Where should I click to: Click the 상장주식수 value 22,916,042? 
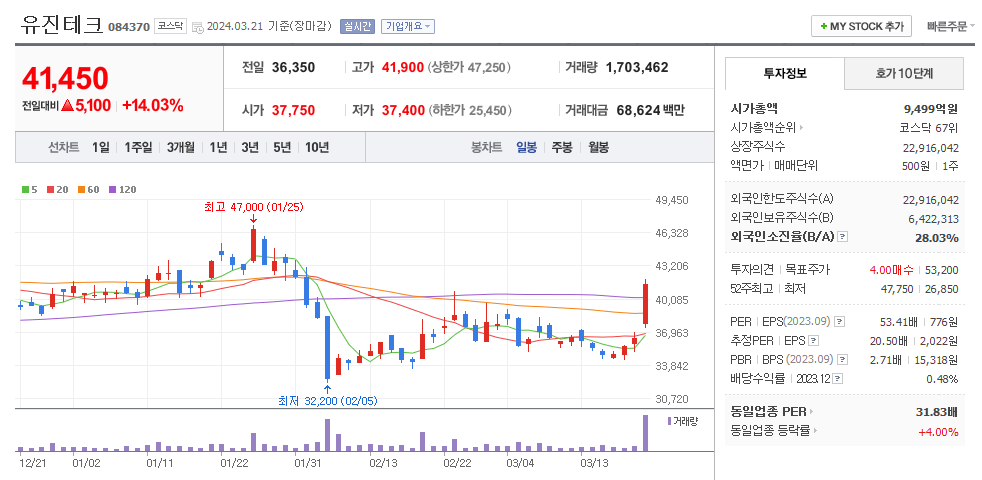click(931, 147)
